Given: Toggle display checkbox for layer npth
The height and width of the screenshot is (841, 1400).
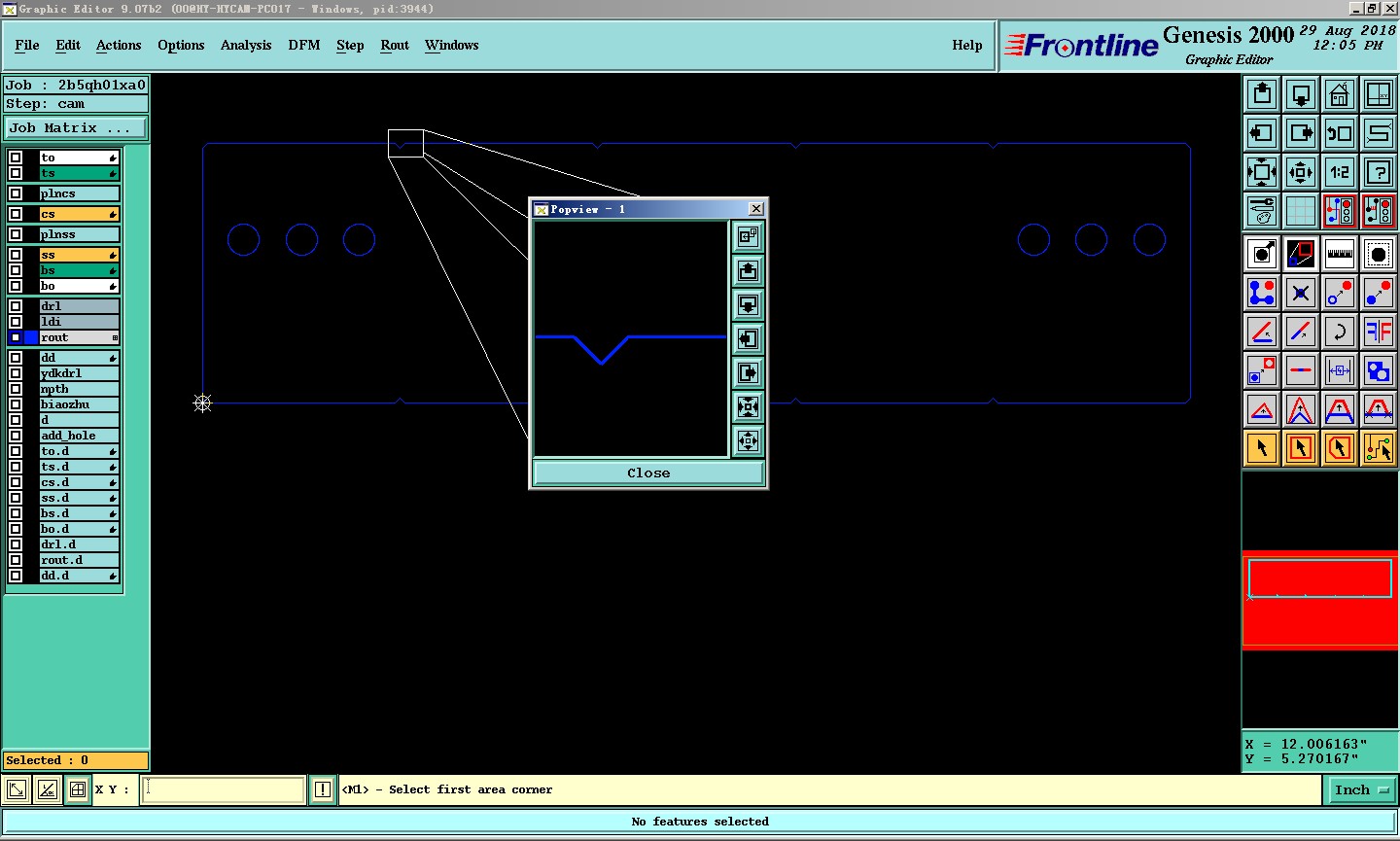Looking at the screenshot, I should coord(16,389).
